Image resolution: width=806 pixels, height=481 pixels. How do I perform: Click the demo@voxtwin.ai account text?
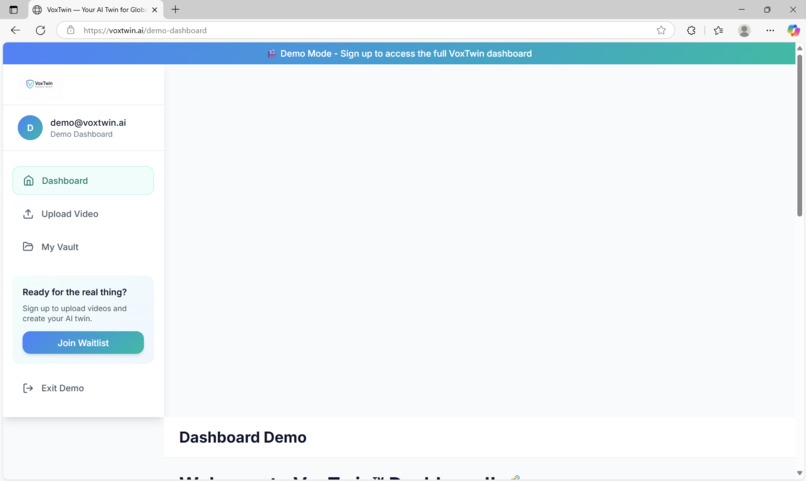(88, 122)
